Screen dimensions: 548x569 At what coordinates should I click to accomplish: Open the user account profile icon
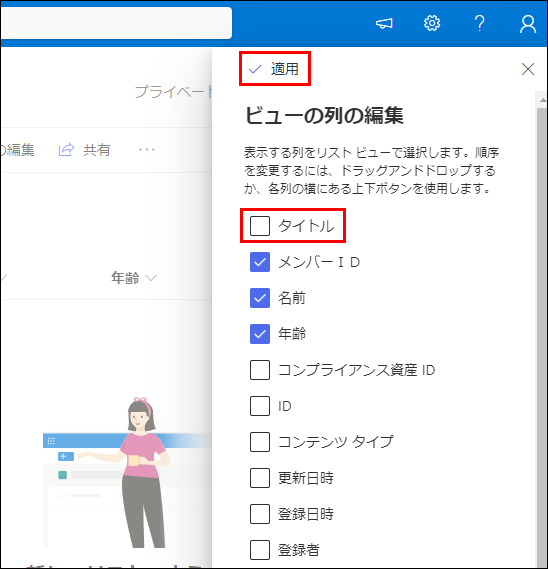click(x=528, y=24)
